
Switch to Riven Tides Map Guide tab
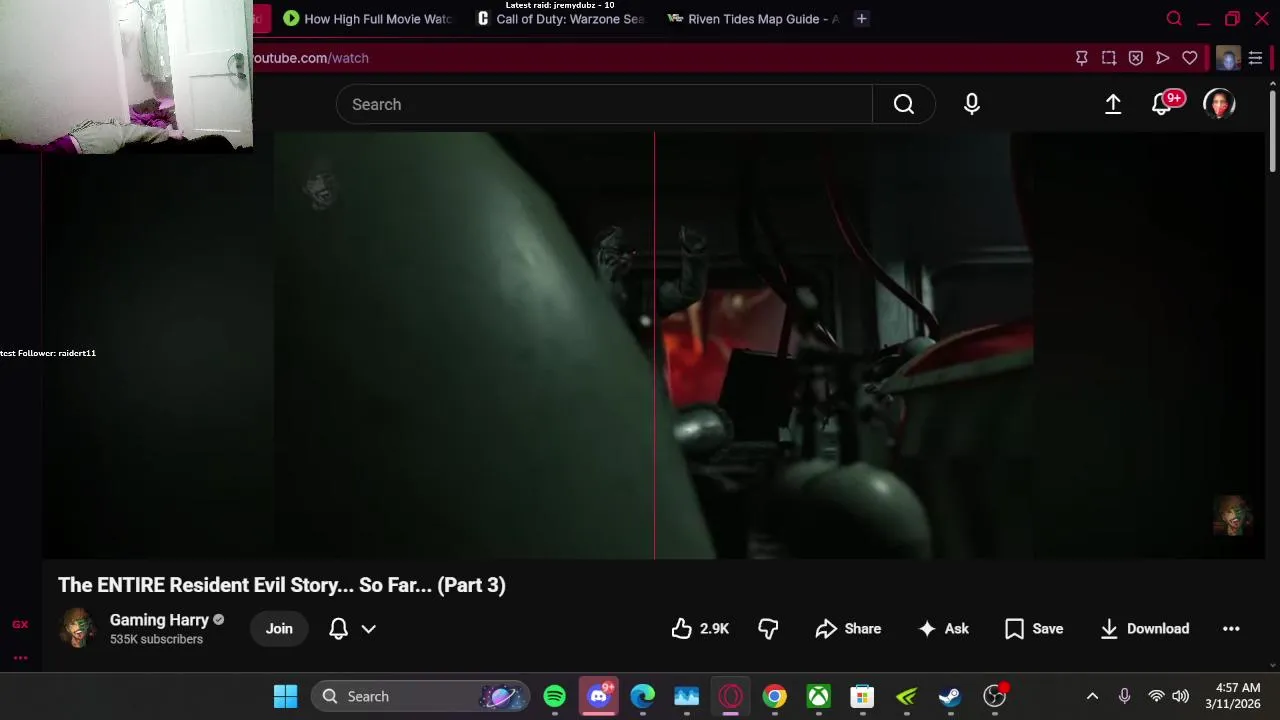753,19
